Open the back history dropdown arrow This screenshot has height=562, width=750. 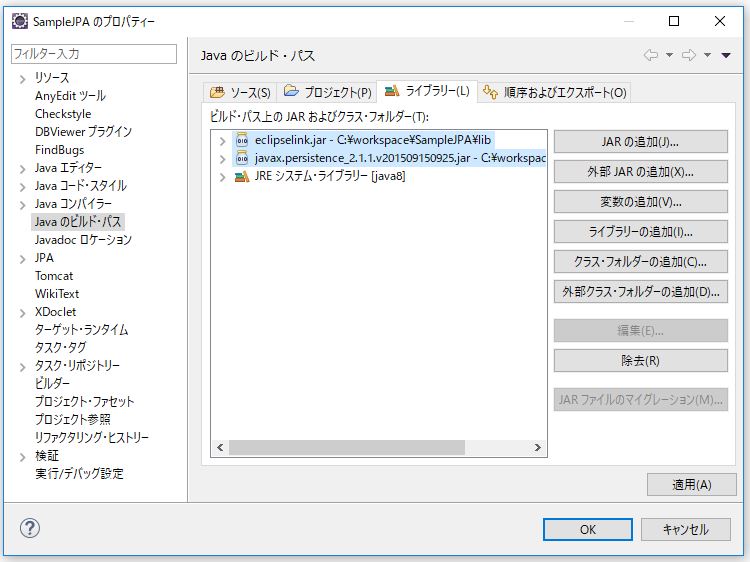point(669,55)
